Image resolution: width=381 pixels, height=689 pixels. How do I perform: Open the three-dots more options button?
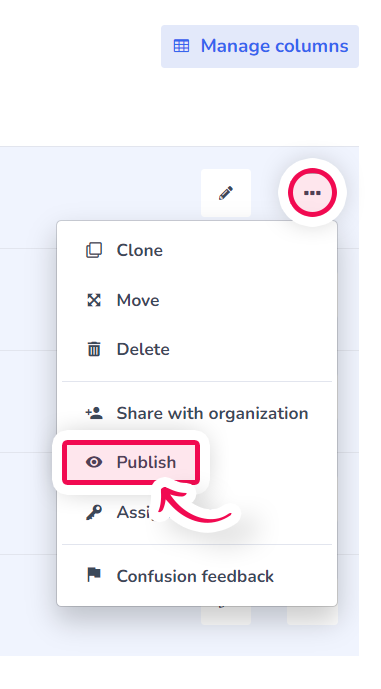click(x=312, y=192)
